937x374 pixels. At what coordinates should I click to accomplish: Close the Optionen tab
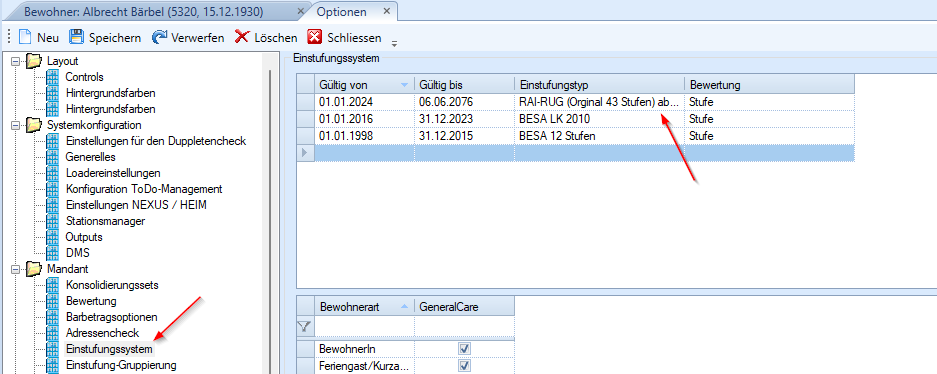pyautogui.click(x=387, y=11)
